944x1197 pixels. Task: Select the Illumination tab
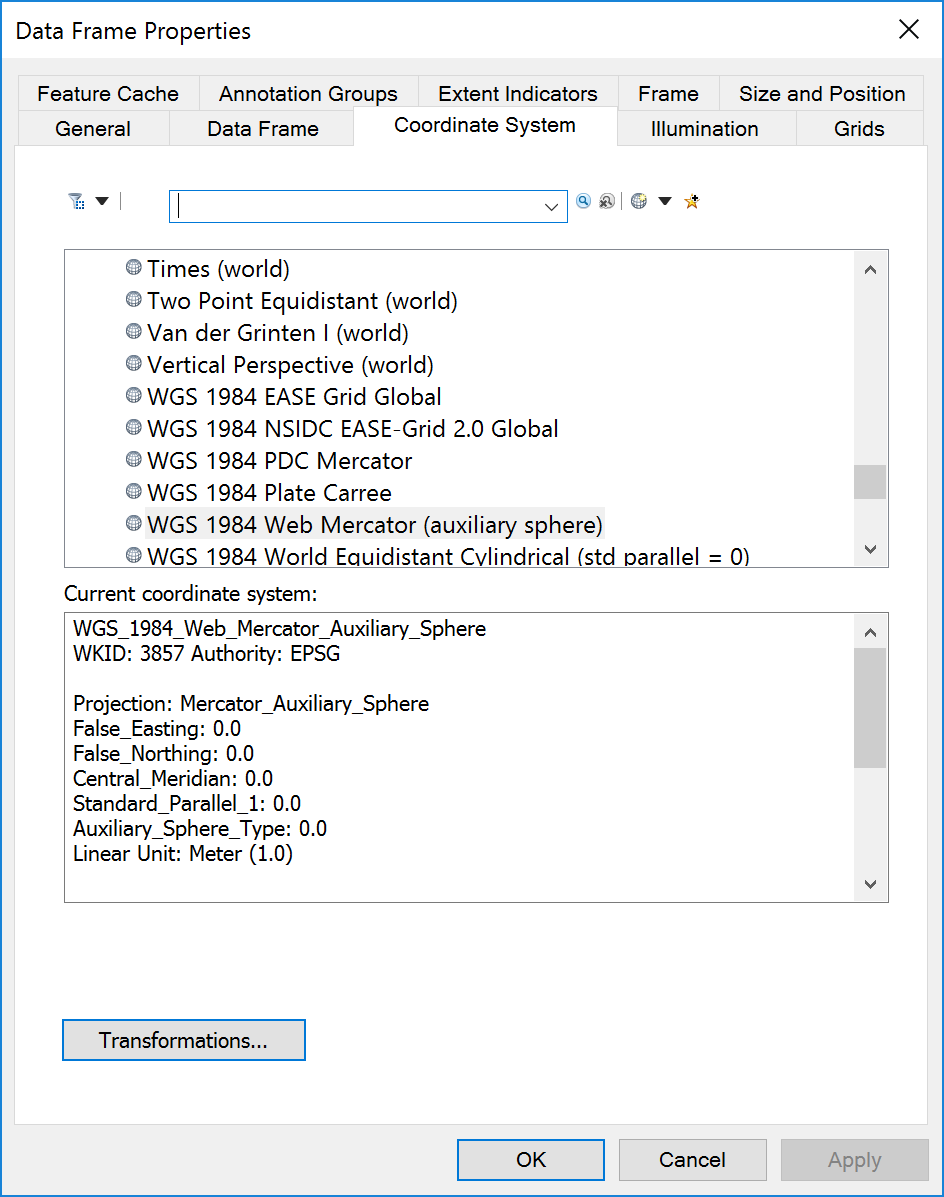point(704,128)
